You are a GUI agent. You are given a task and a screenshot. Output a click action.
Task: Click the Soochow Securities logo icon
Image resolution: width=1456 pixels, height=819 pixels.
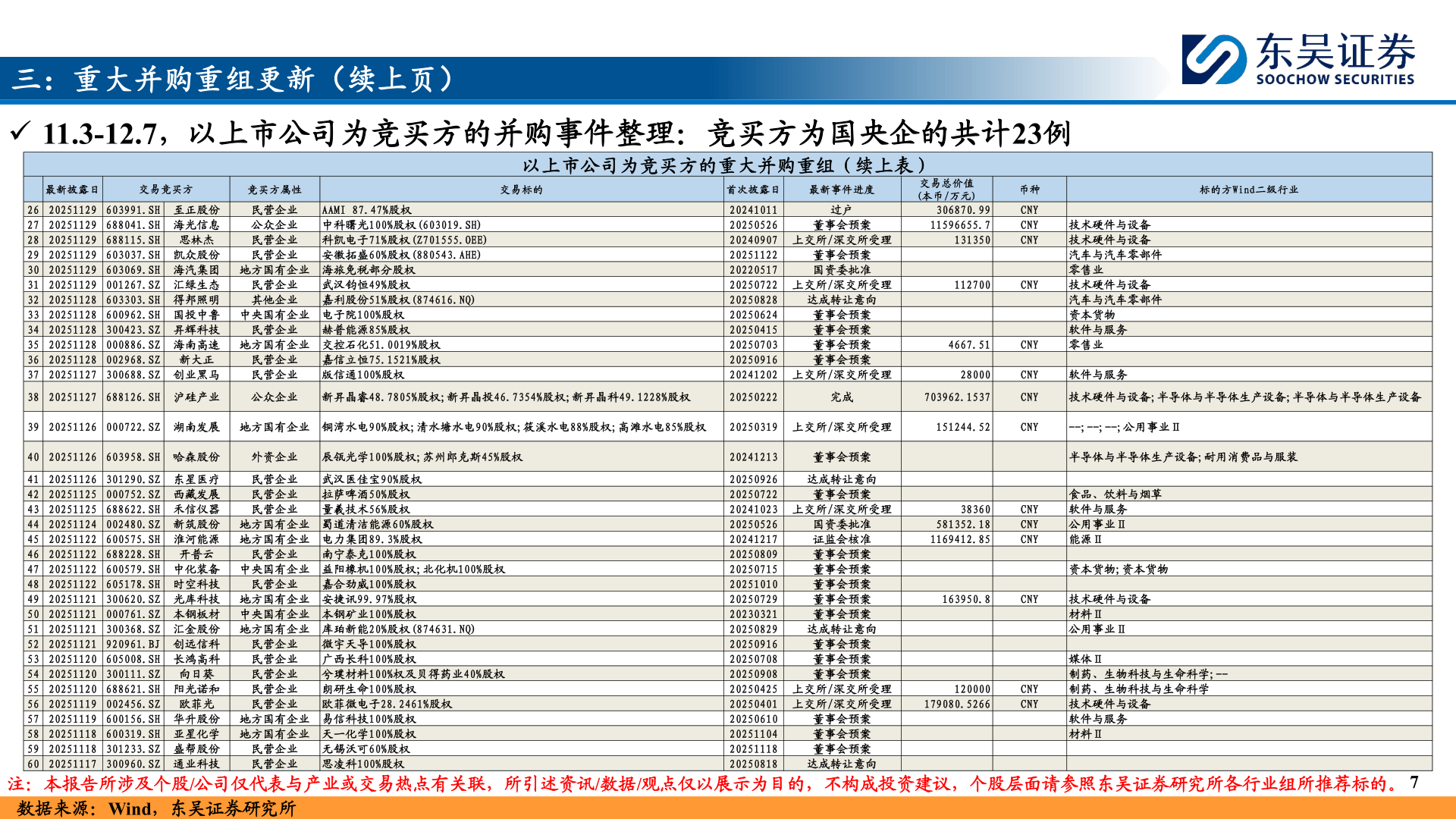[1214, 59]
